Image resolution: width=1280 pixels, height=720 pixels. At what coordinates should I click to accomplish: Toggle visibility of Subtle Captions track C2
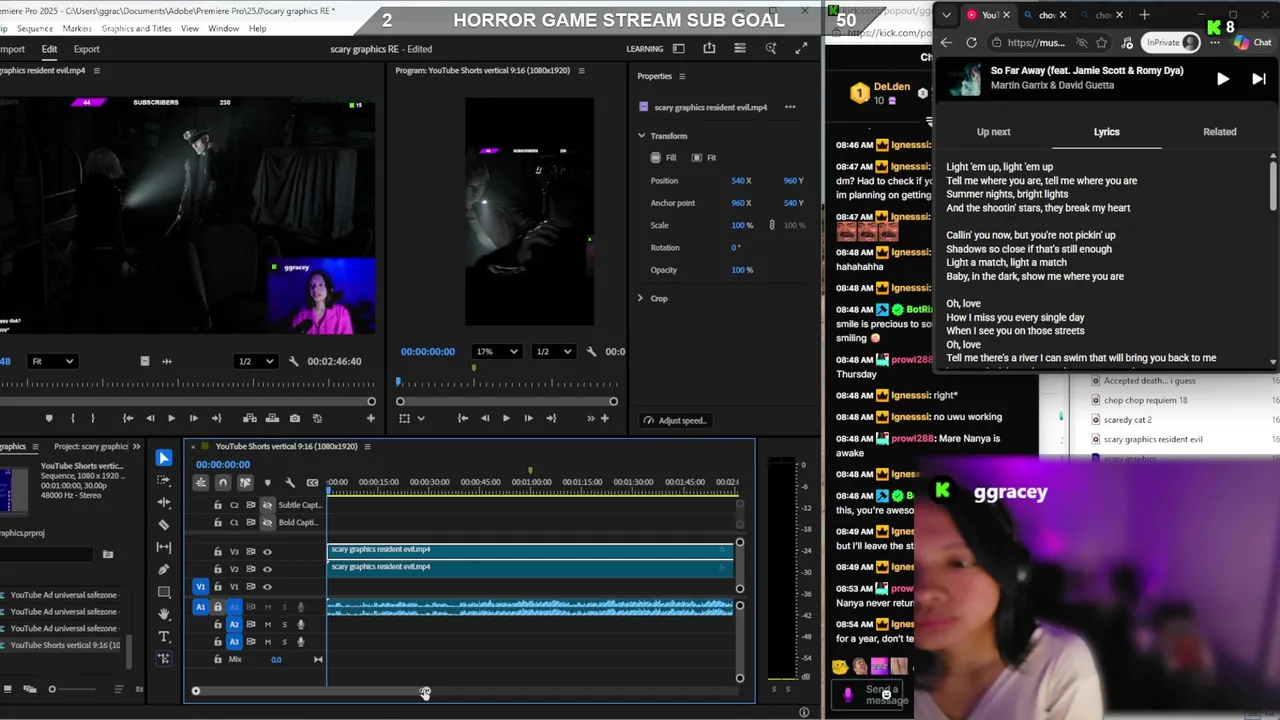point(267,505)
